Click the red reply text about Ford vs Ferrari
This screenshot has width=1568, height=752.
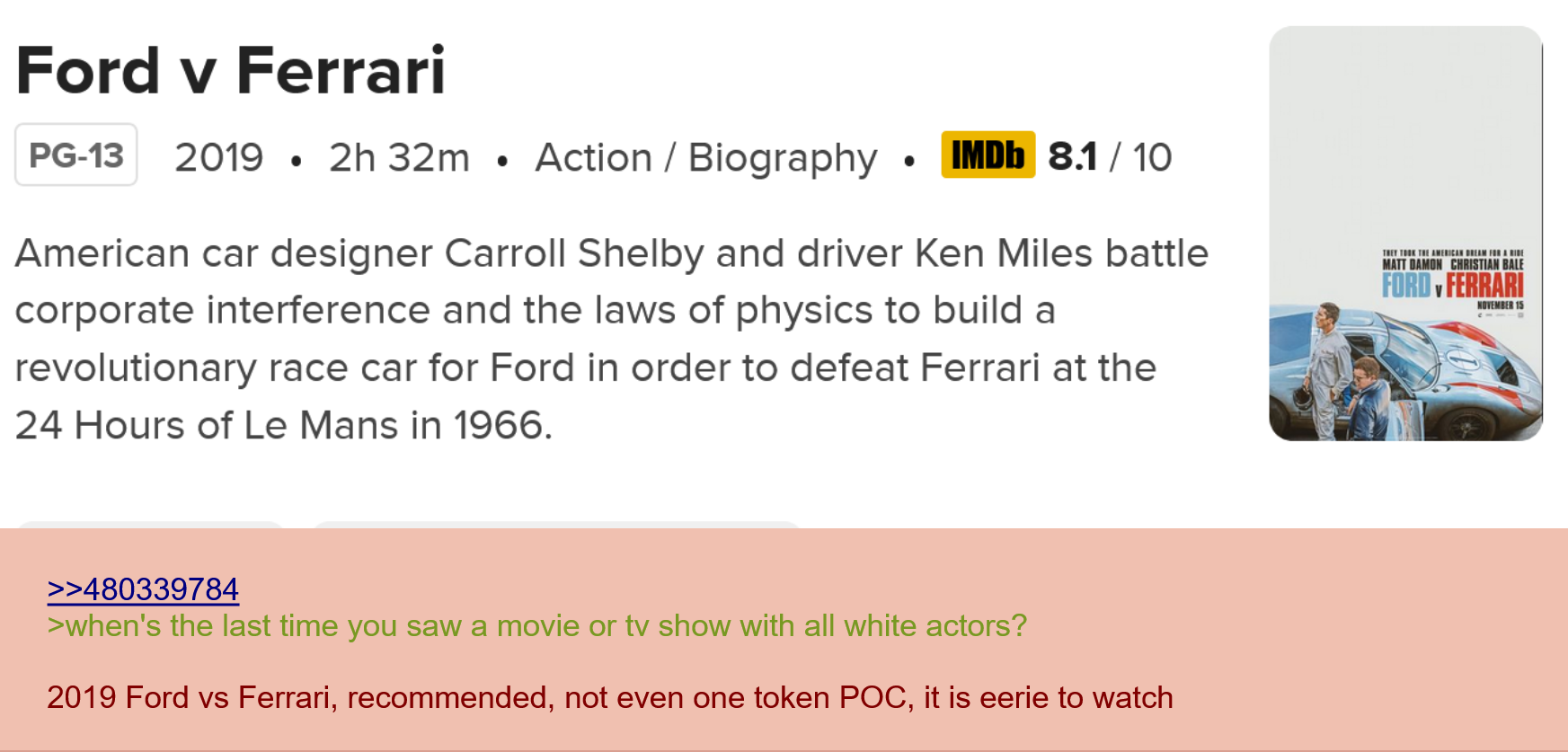[609, 697]
